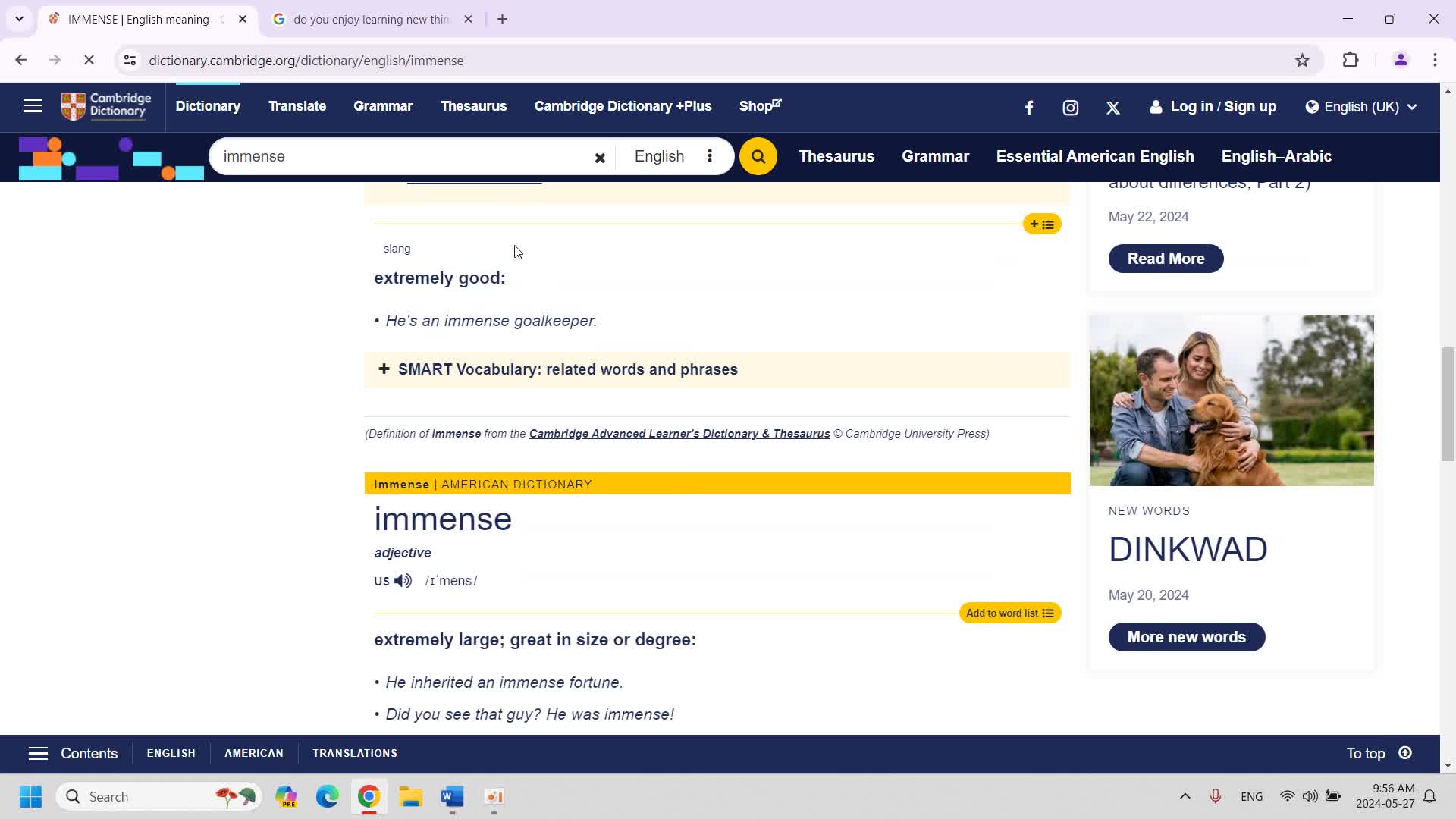
Task: Open Microsoft Word from the taskbar
Action: [452, 797]
